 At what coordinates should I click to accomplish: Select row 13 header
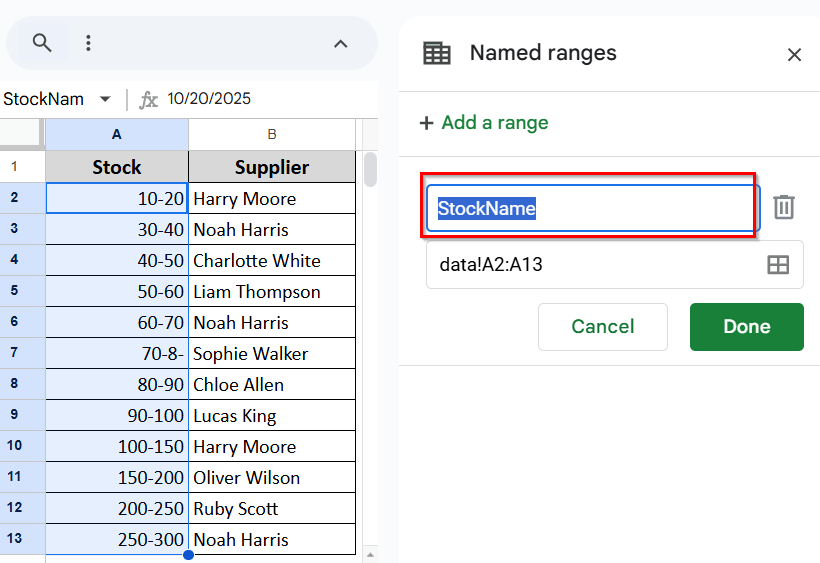point(22,539)
